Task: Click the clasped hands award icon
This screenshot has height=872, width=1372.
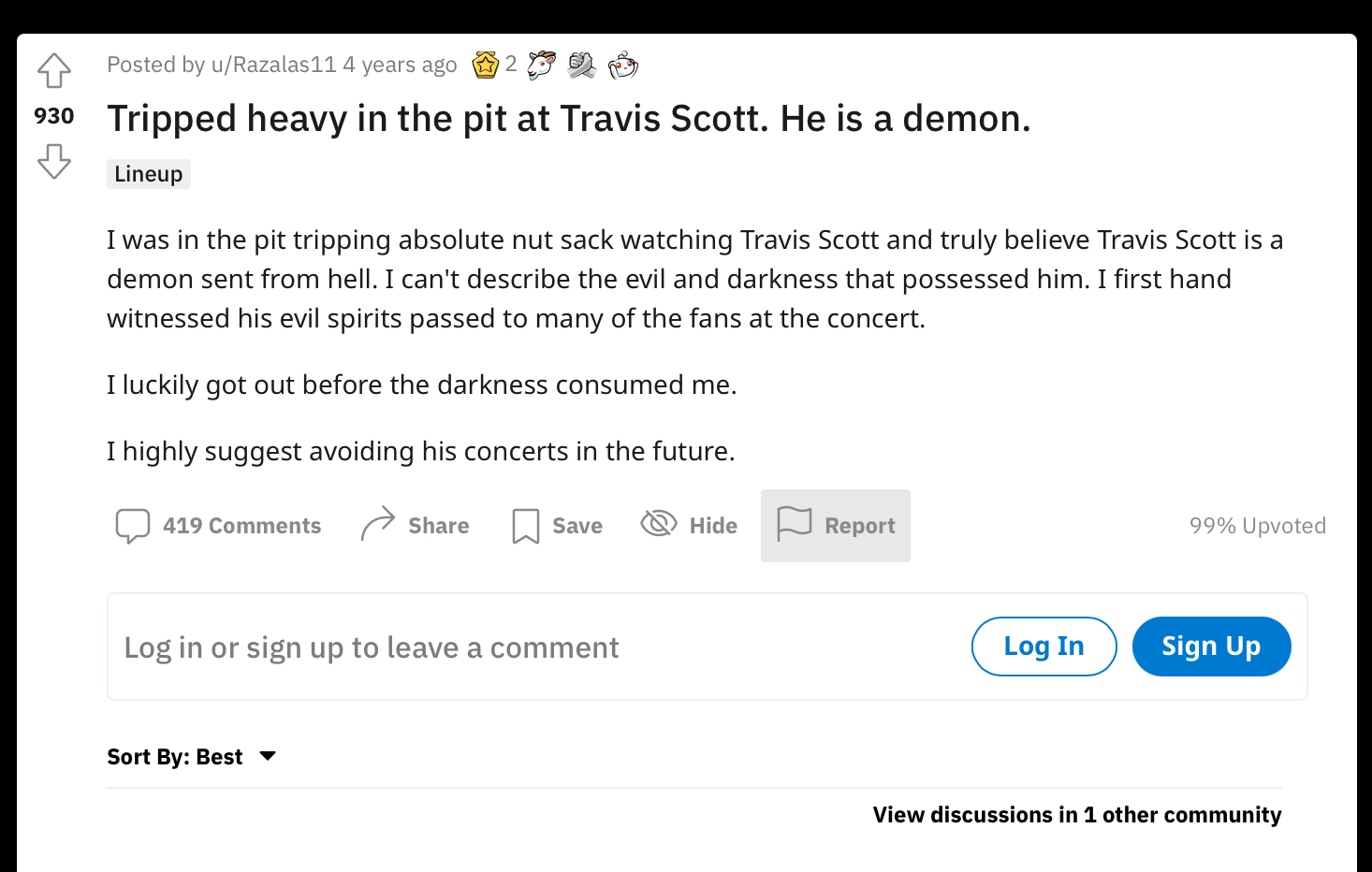Action: click(582, 65)
